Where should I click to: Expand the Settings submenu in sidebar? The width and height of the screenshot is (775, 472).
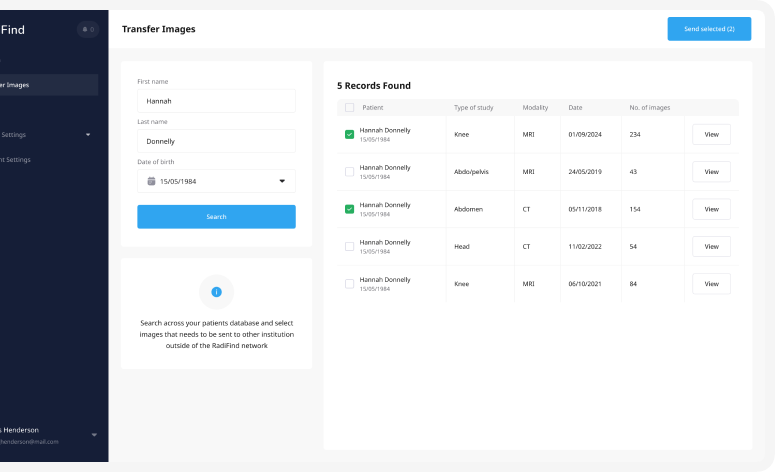click(x=87, y=134)
